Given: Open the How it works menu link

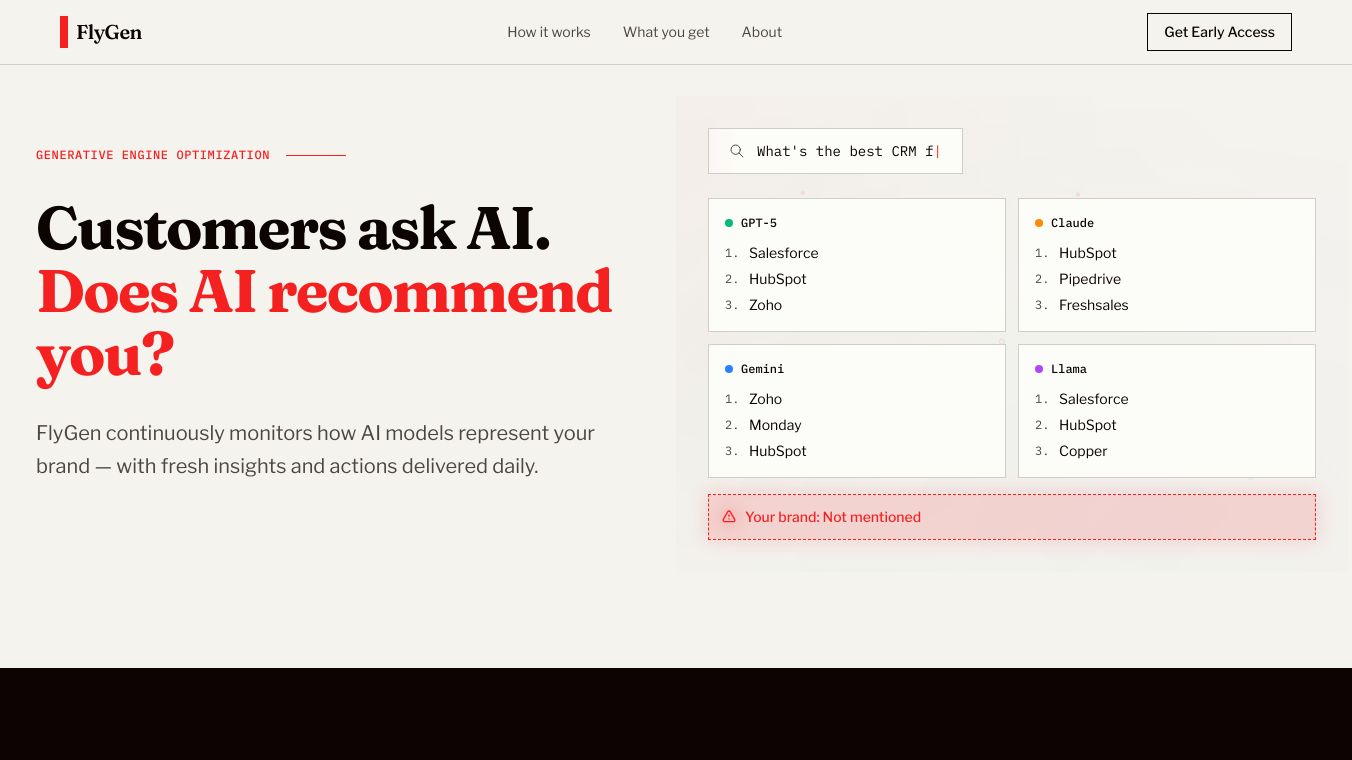Looking at the screenshot, I should tap(549, 32).
